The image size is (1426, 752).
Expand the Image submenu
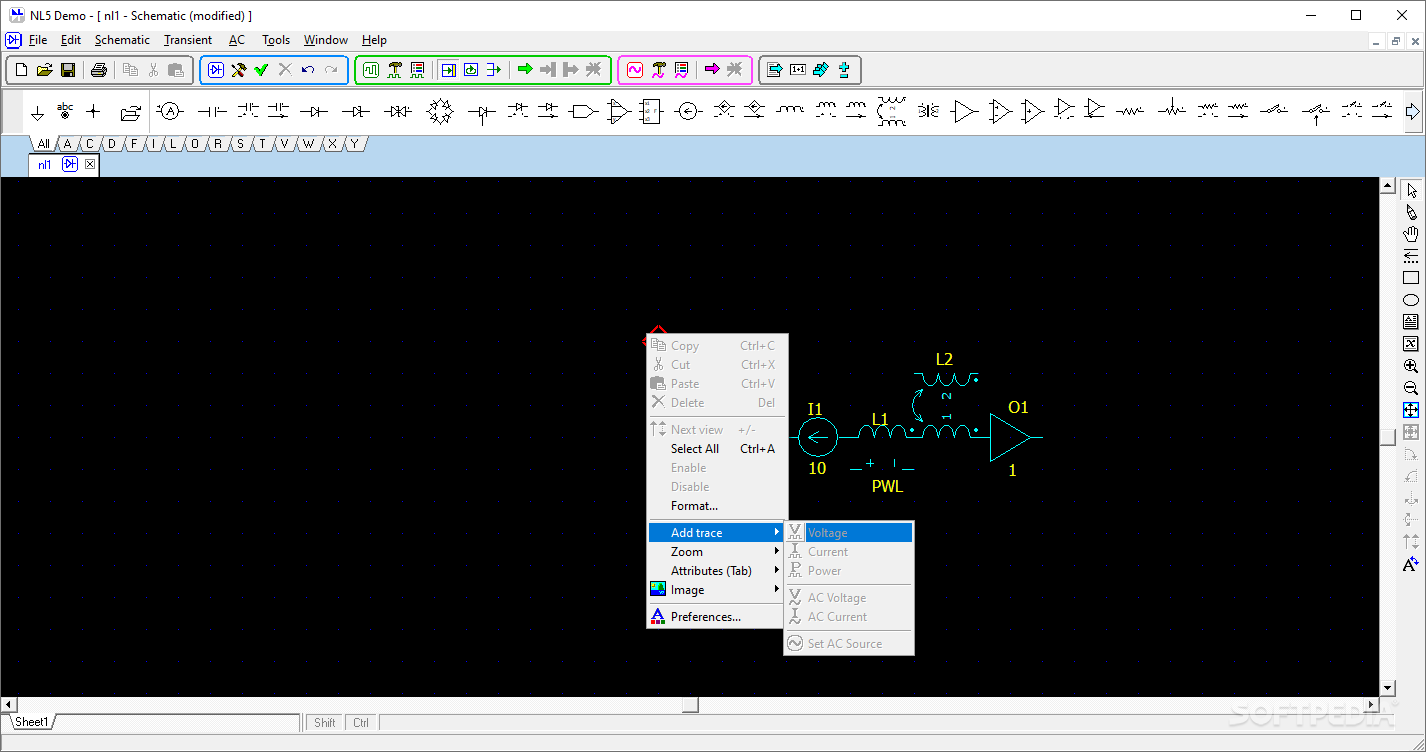click(717, 590)
